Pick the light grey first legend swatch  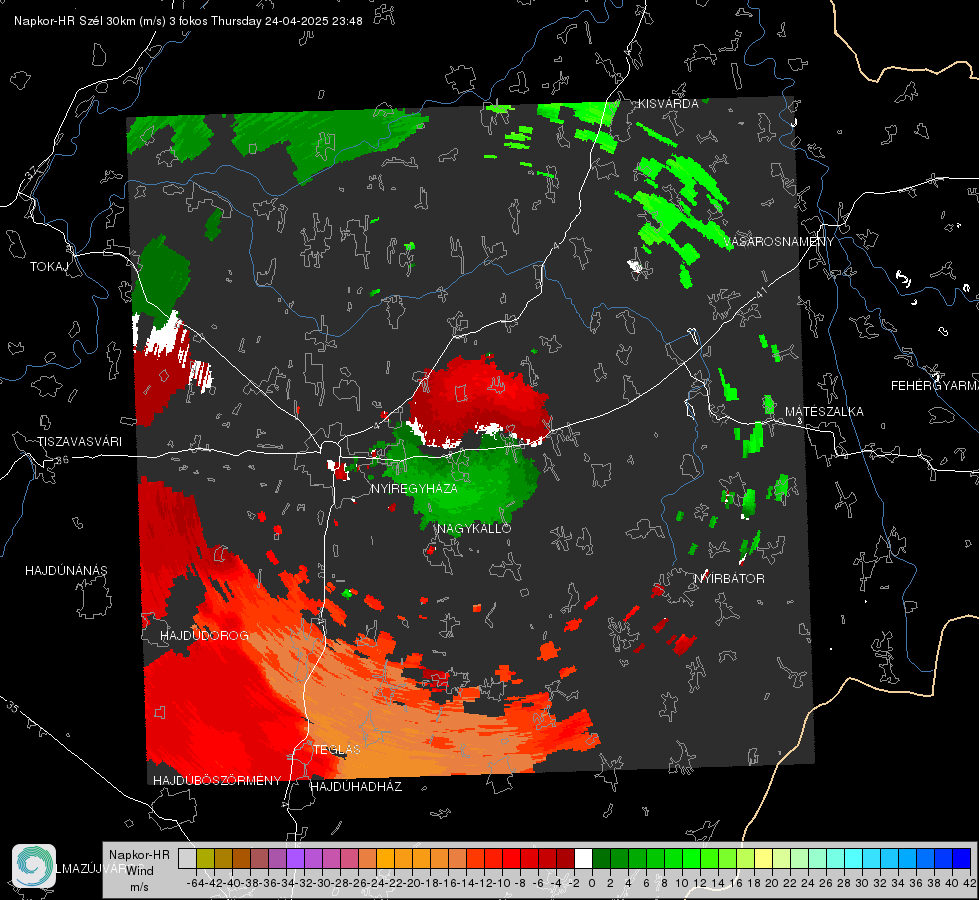[187, 859]
